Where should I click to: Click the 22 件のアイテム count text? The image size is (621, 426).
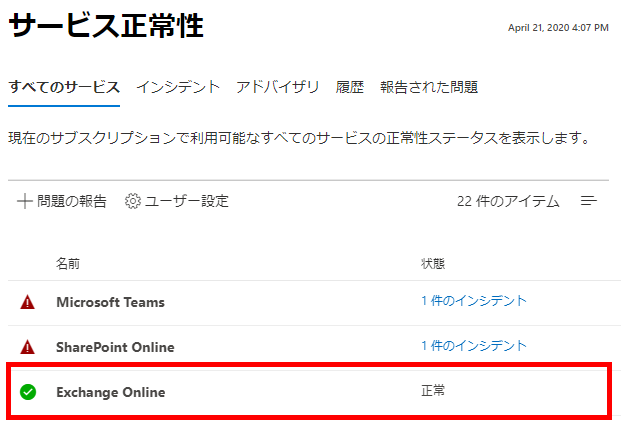(x=508, y=201)
